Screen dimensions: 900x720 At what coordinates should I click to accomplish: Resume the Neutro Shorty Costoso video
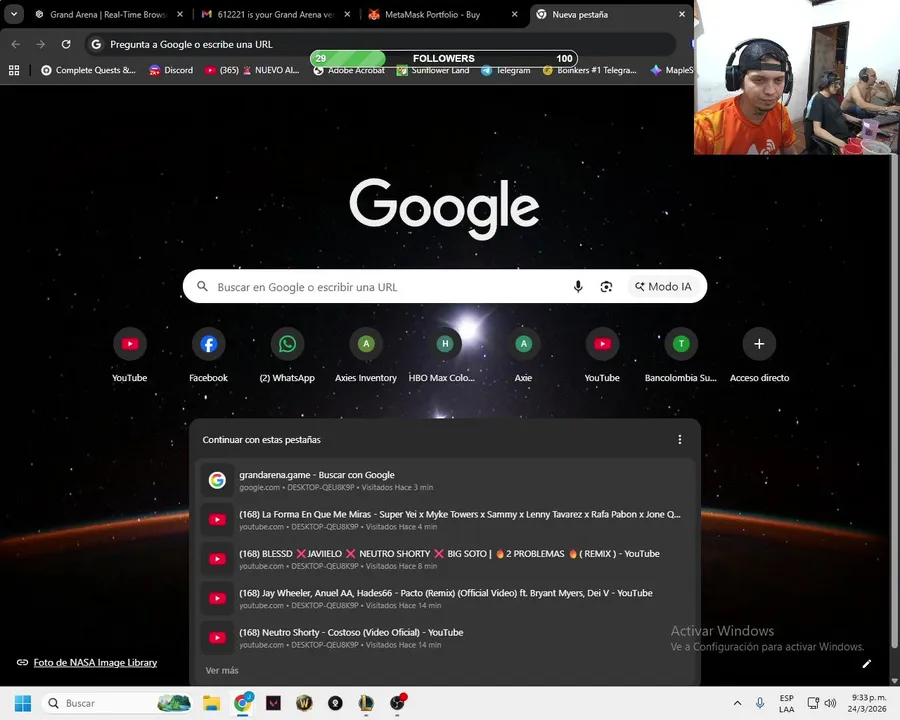(x=445, y=637)
